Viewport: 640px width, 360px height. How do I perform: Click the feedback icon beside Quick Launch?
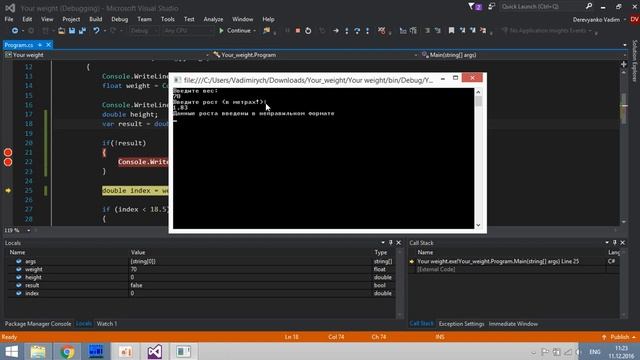point(491,7)
